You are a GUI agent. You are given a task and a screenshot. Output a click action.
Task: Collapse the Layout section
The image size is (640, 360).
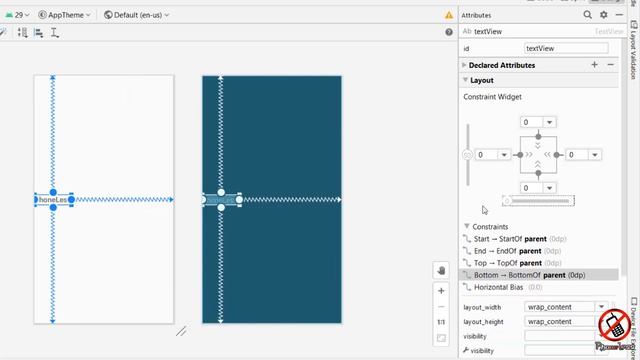(x=465, y=80)
